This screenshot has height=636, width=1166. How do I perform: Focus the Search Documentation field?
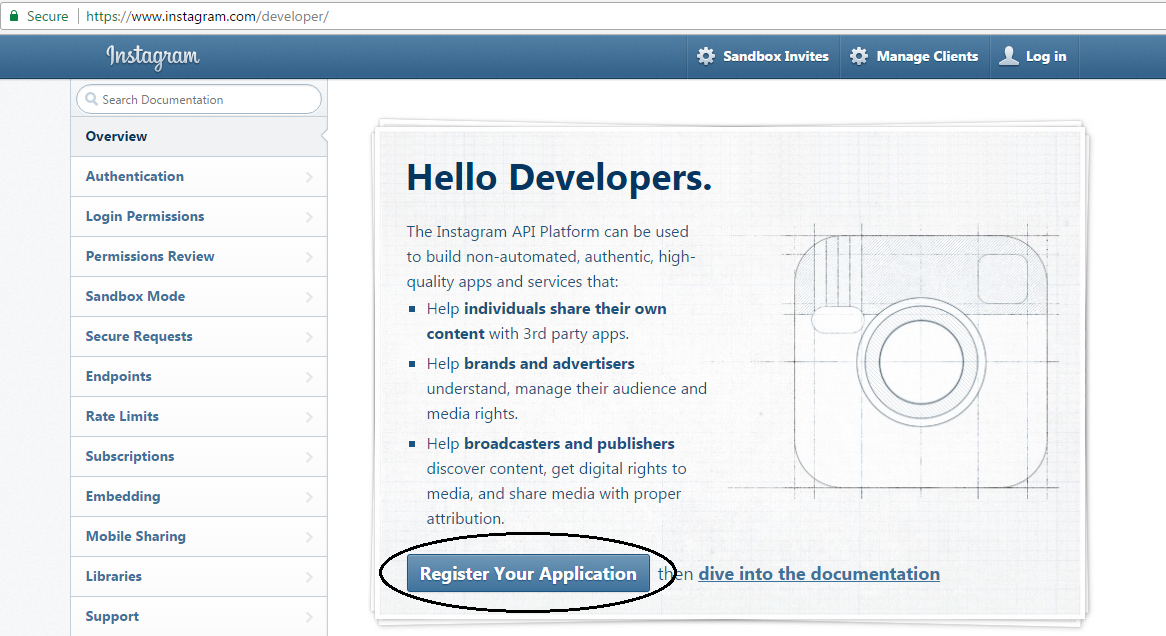pyautogui.click(x=199, y=99)
